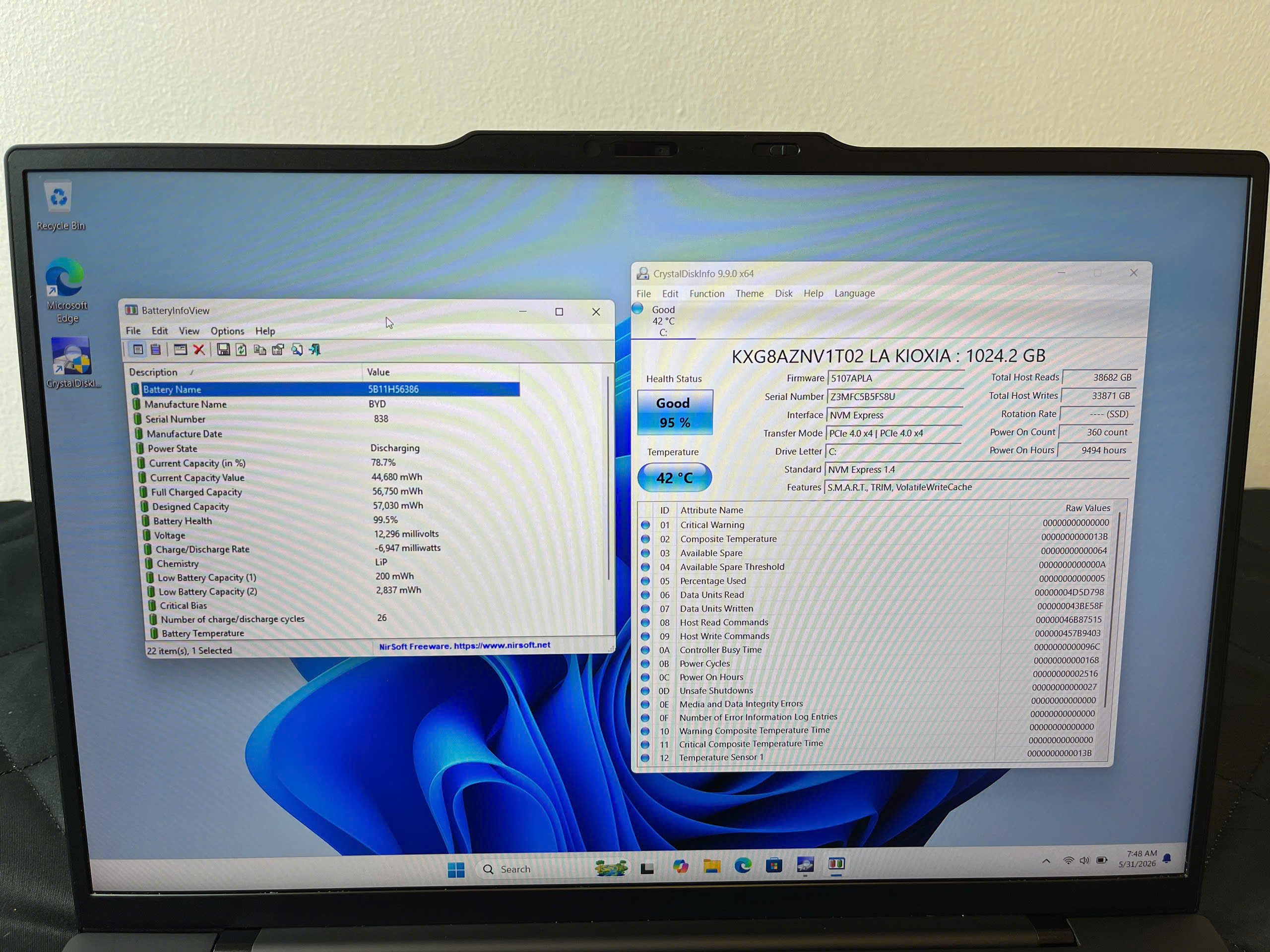
Task: Select the CrystalDiskInfo desktop shortcut
Action: coord(72,362)
